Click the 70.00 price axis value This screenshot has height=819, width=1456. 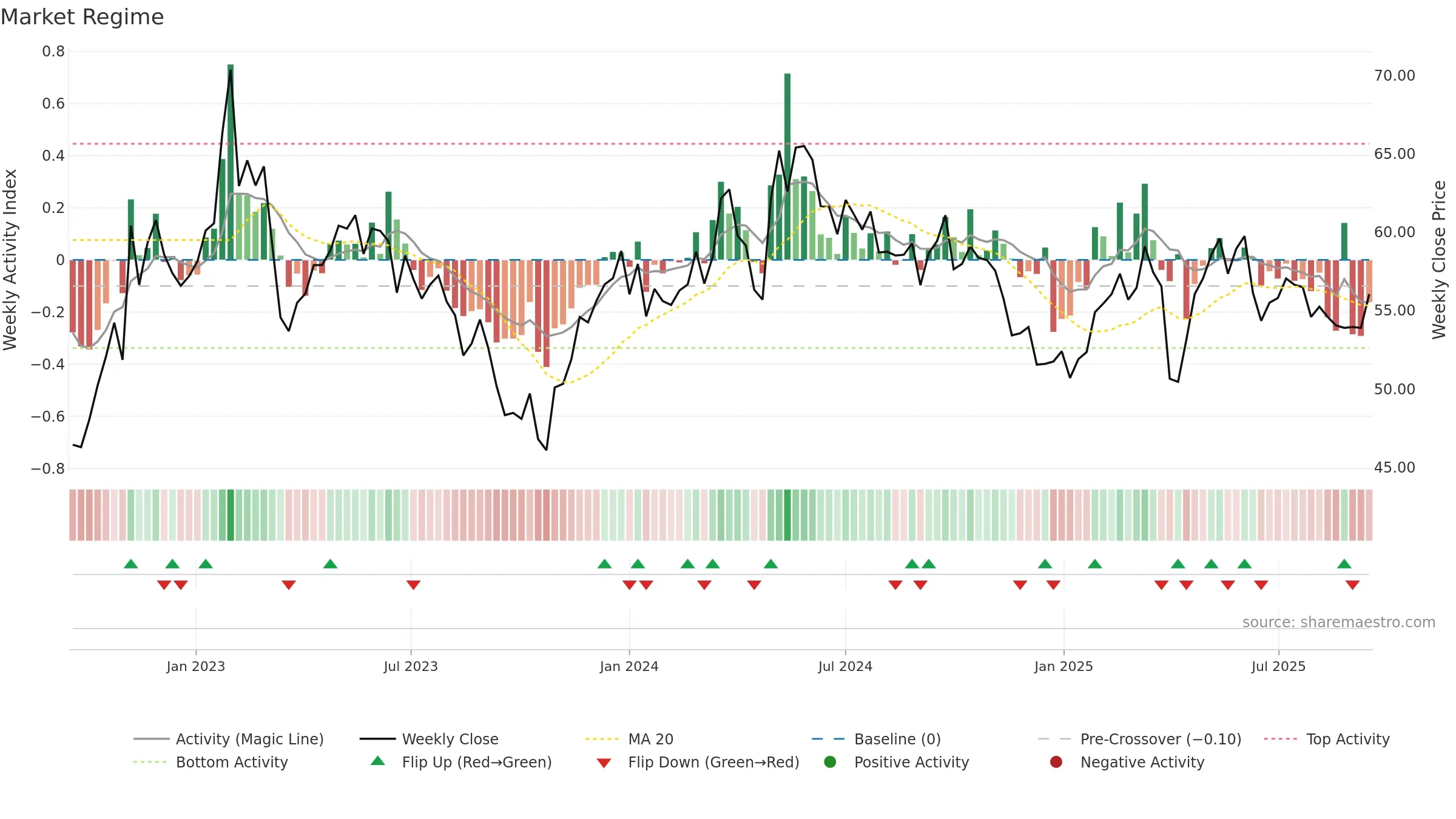tap(1395, 75)
